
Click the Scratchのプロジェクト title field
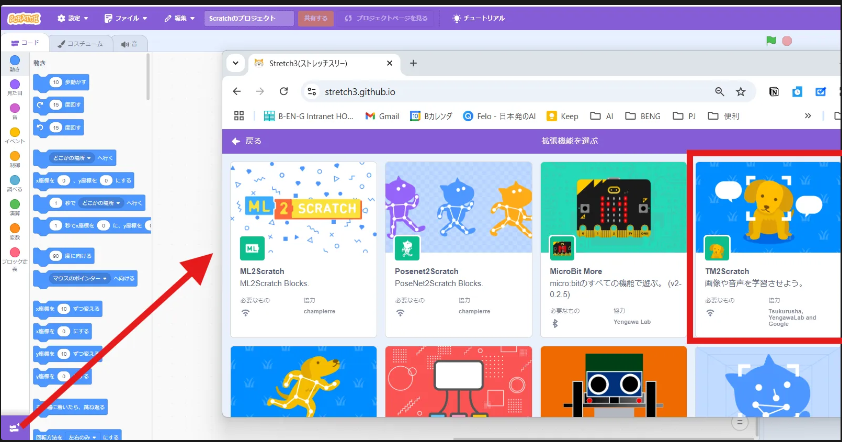249,18
